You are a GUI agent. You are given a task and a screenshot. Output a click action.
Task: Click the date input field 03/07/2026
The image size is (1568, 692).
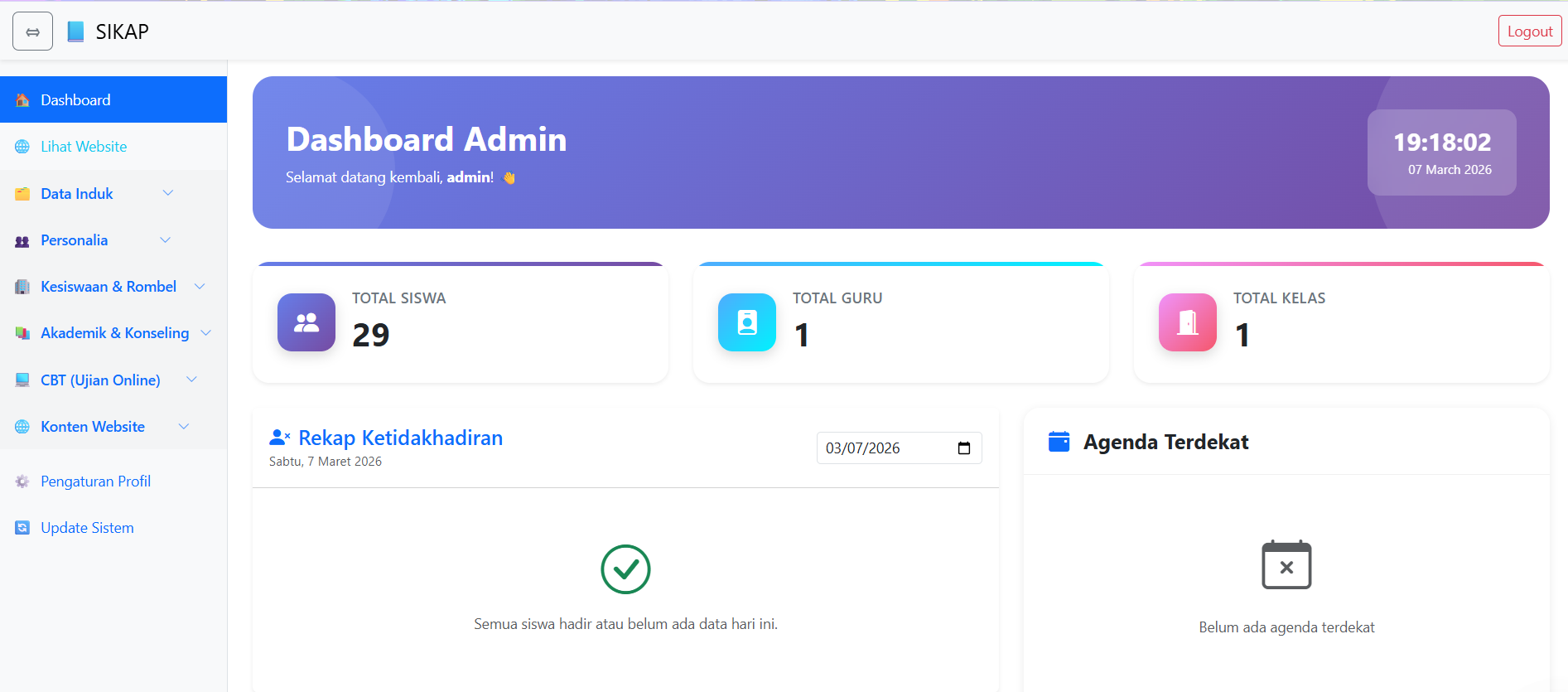(900, 448)
